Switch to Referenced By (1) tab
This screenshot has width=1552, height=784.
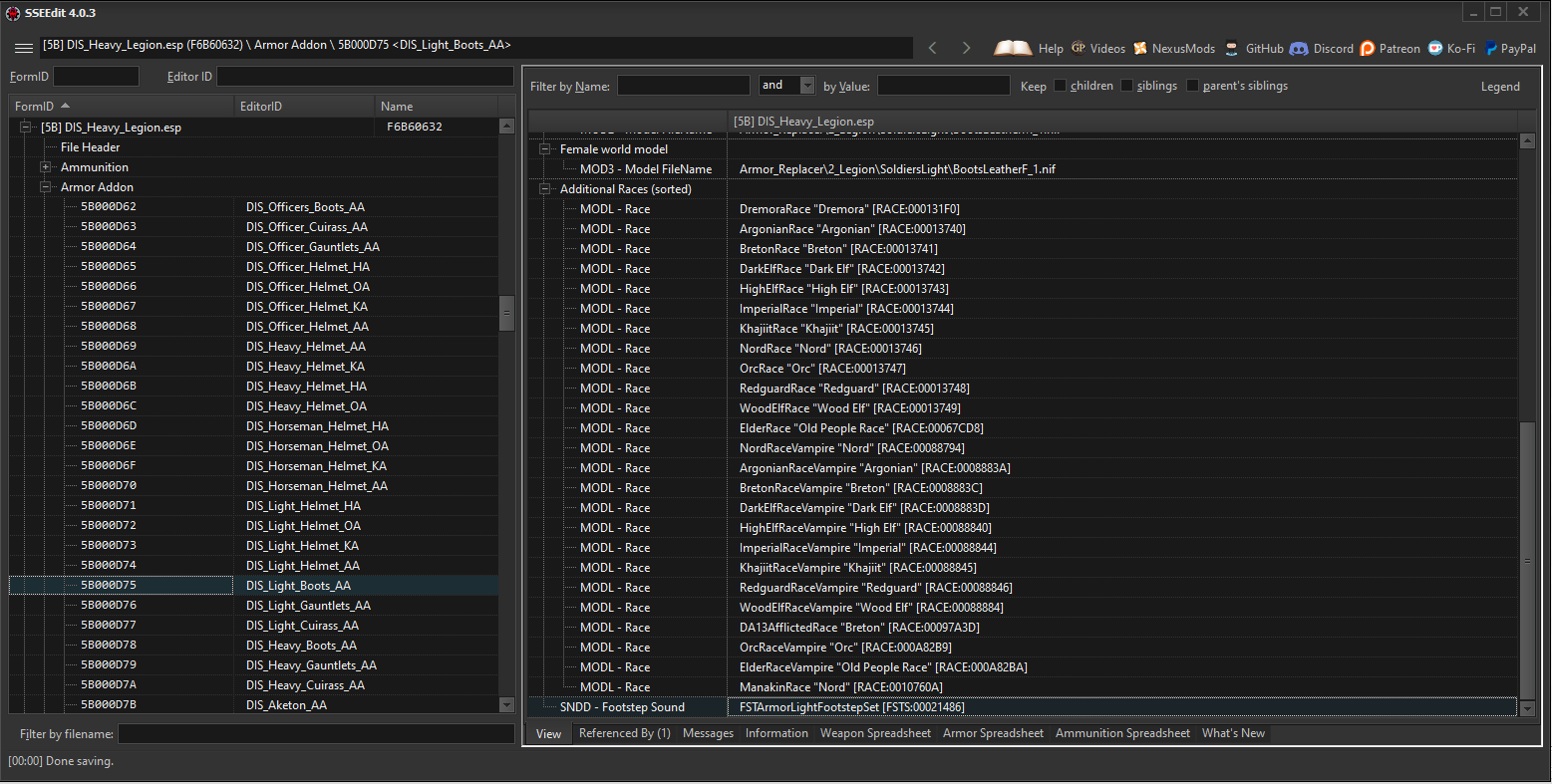(x=625, y=733)
